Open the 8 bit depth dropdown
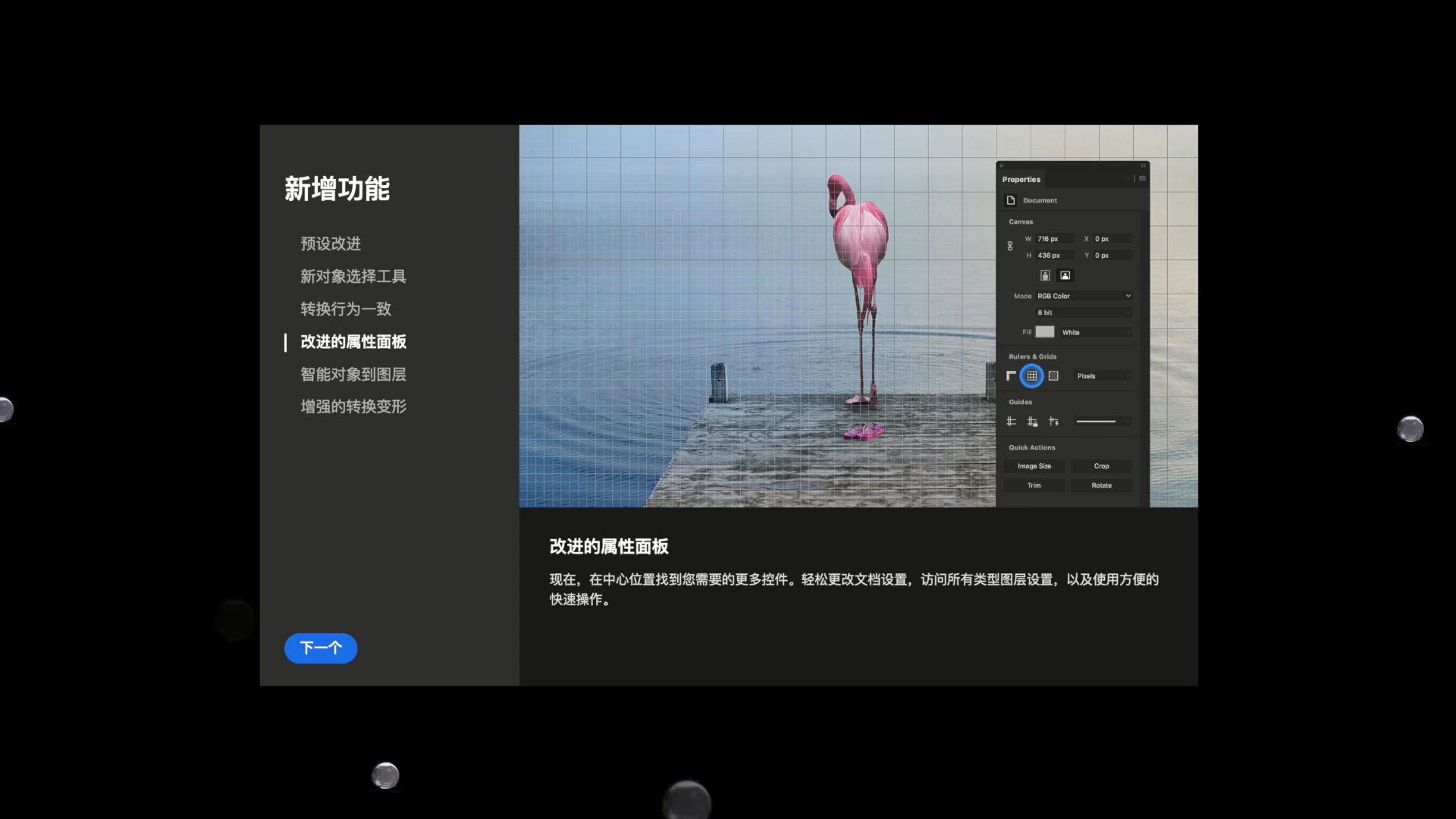Viewport: 1456px width, 819px height. [x=1083, y=312]
